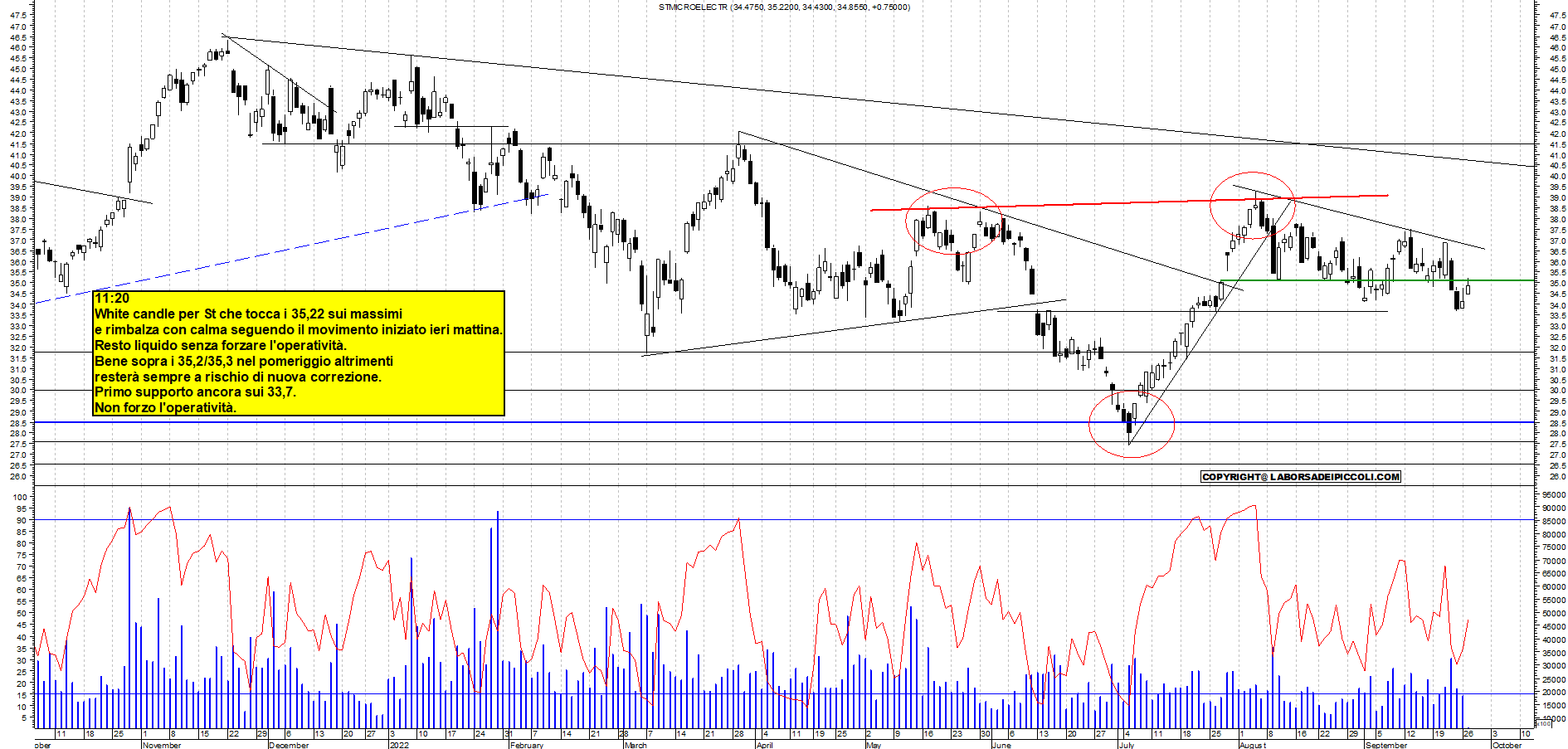Screen dimensions: 1568x749
Task: Click the "April" month label
Action: click(x=764, y=745)
